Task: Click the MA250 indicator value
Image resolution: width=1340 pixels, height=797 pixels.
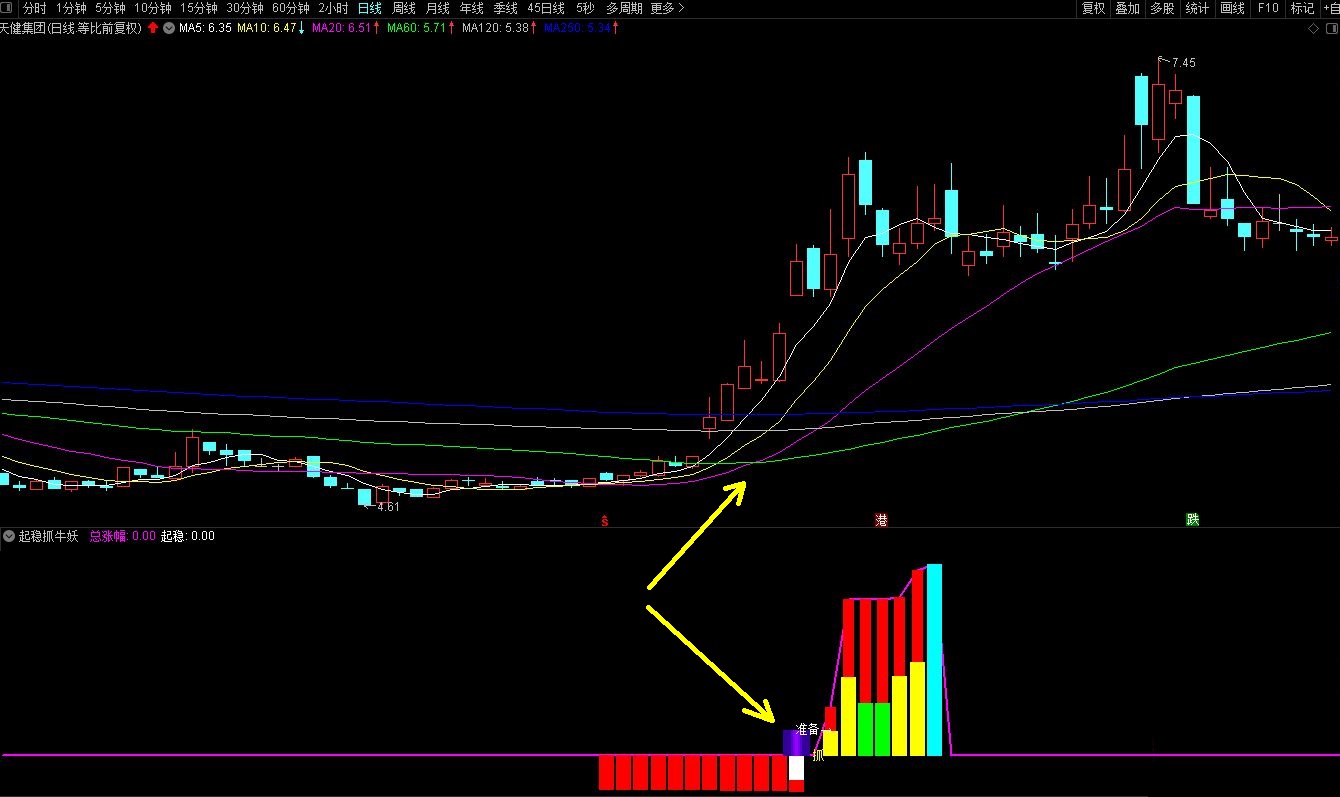Action: (x=578, y=28)
